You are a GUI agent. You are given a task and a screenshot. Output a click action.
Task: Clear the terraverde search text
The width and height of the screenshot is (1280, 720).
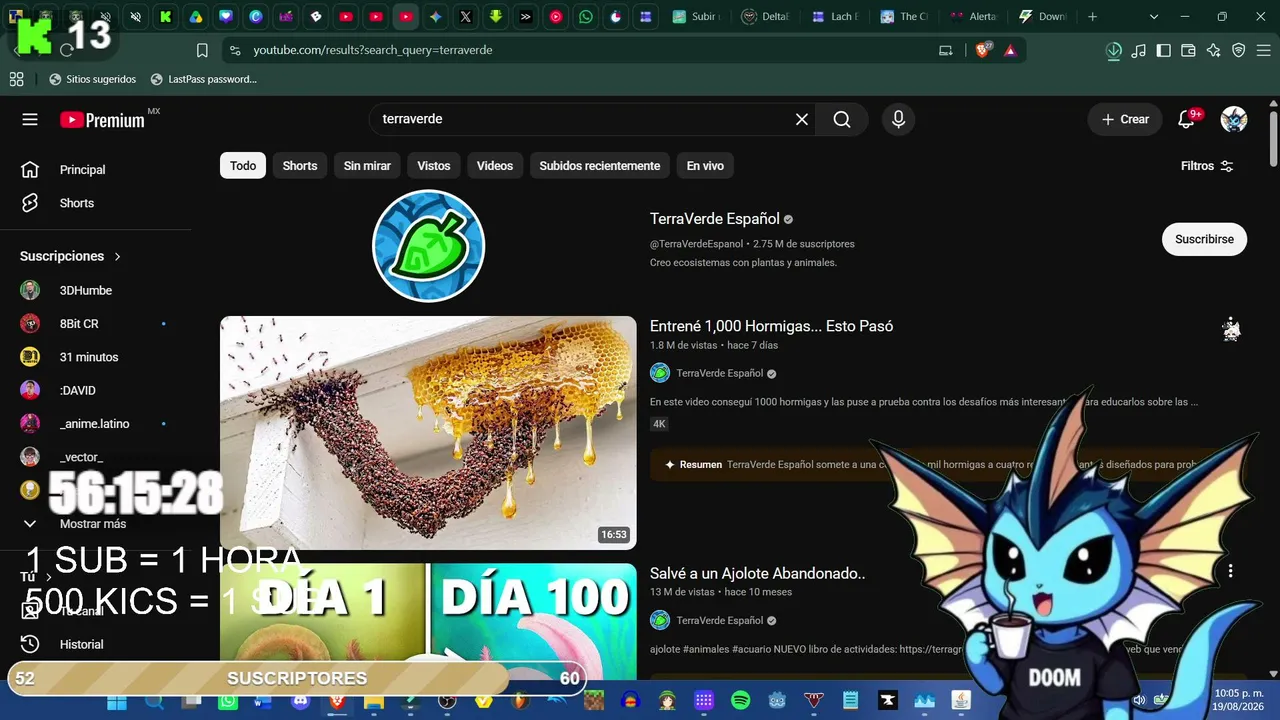coord(802,119)
